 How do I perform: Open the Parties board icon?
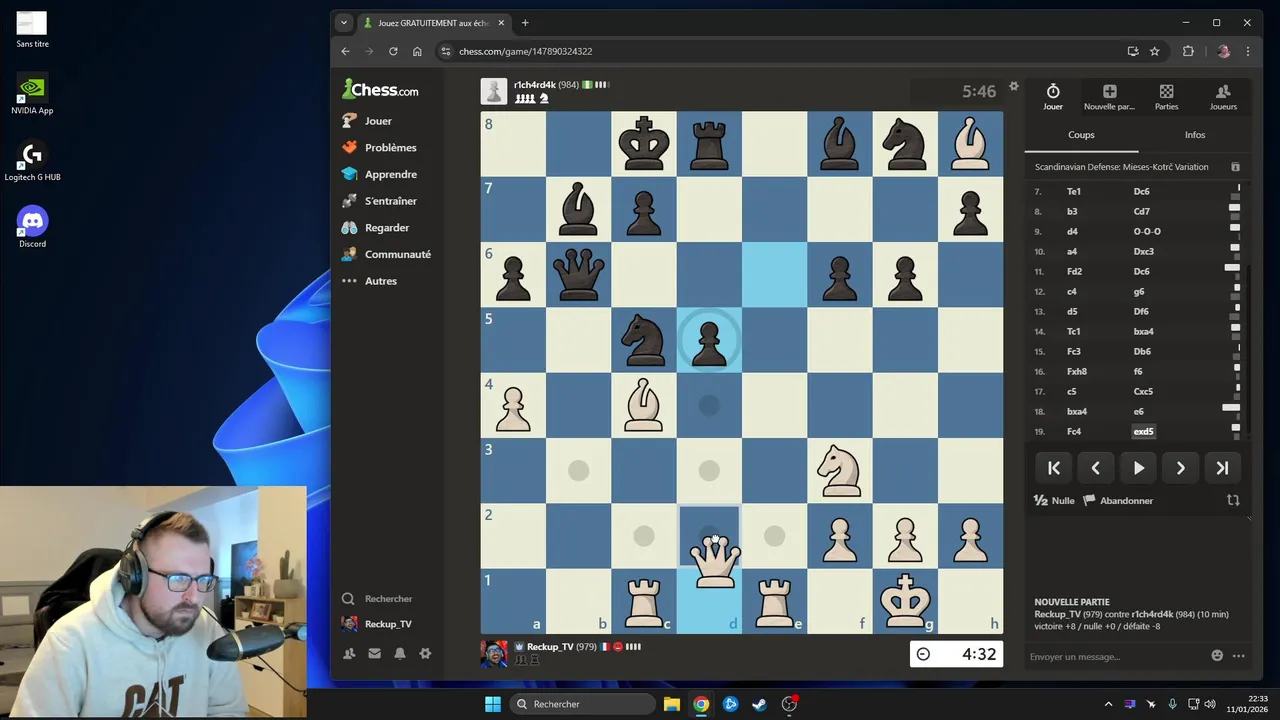(x=1166, y=97)
